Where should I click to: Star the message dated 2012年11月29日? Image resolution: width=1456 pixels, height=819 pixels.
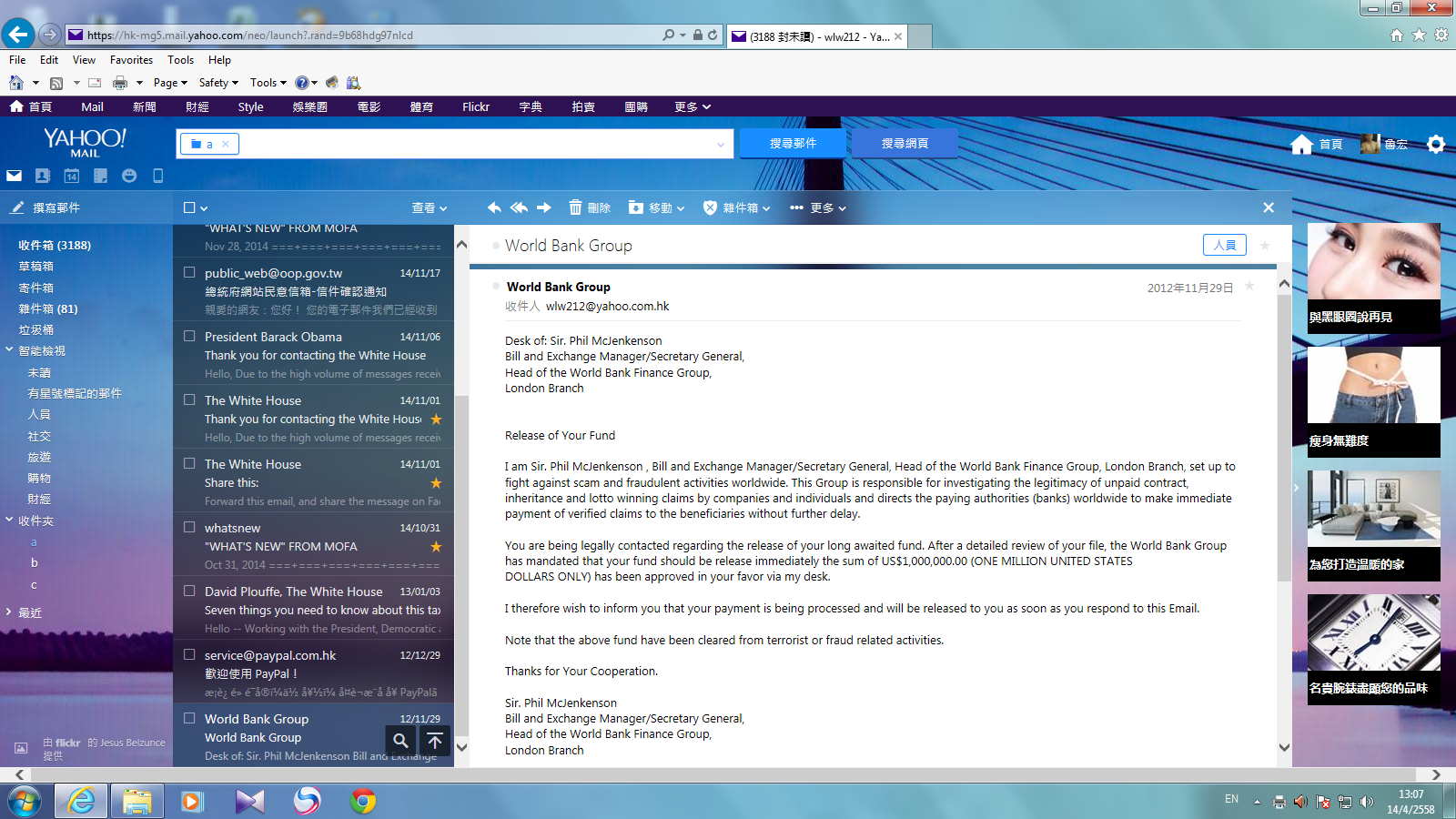[x=1249, y=286]
